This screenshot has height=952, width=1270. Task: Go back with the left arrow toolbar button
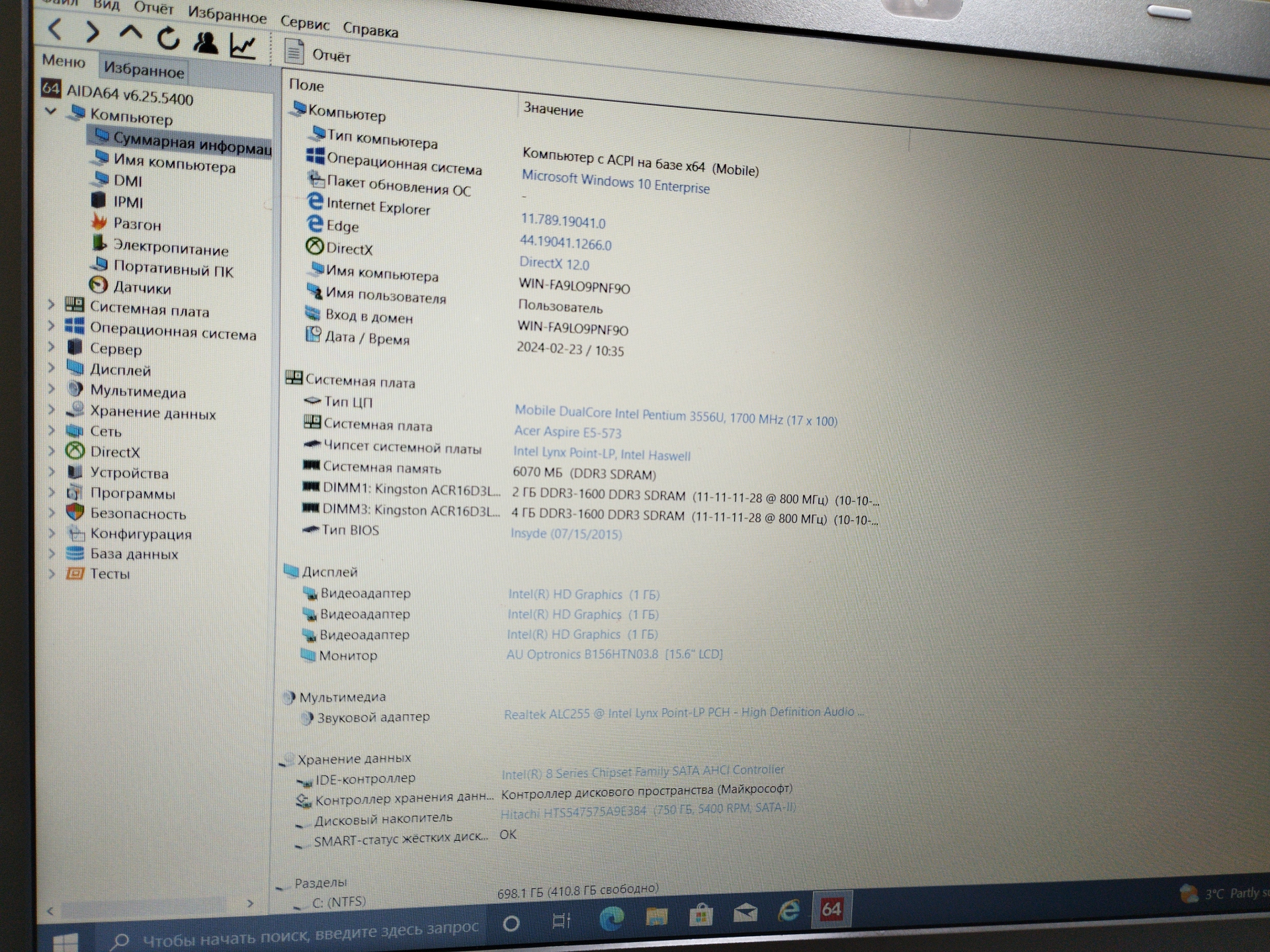coord(56,29)
